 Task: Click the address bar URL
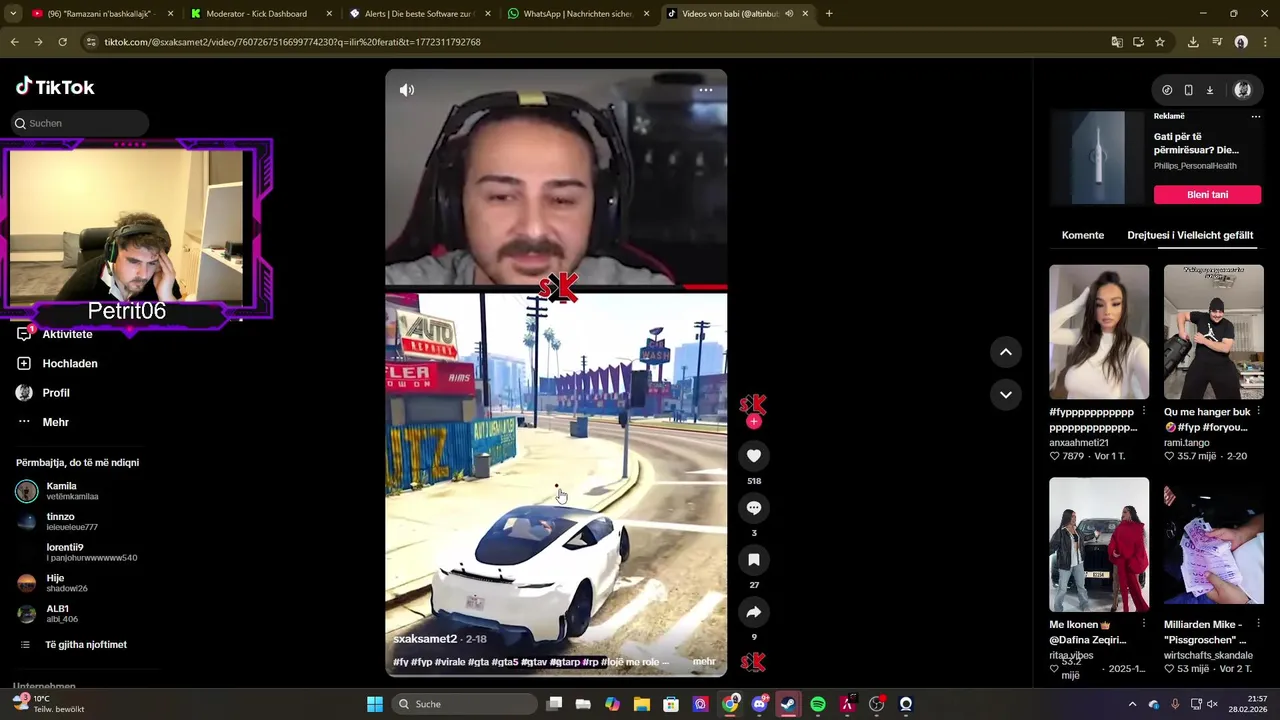pos(292,42)
